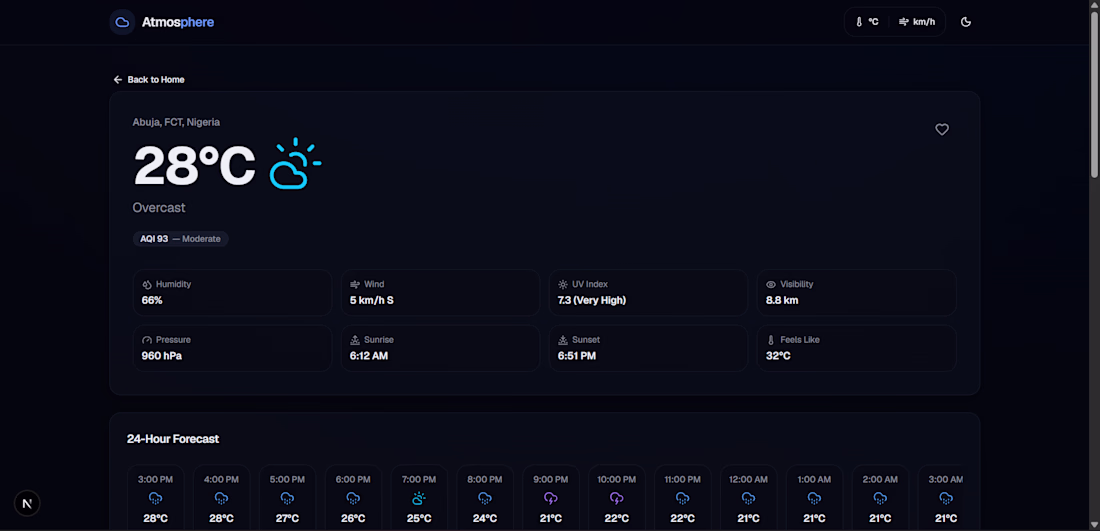Click the 7:00 PM partly cloudy icon

(x=419, y=499)
